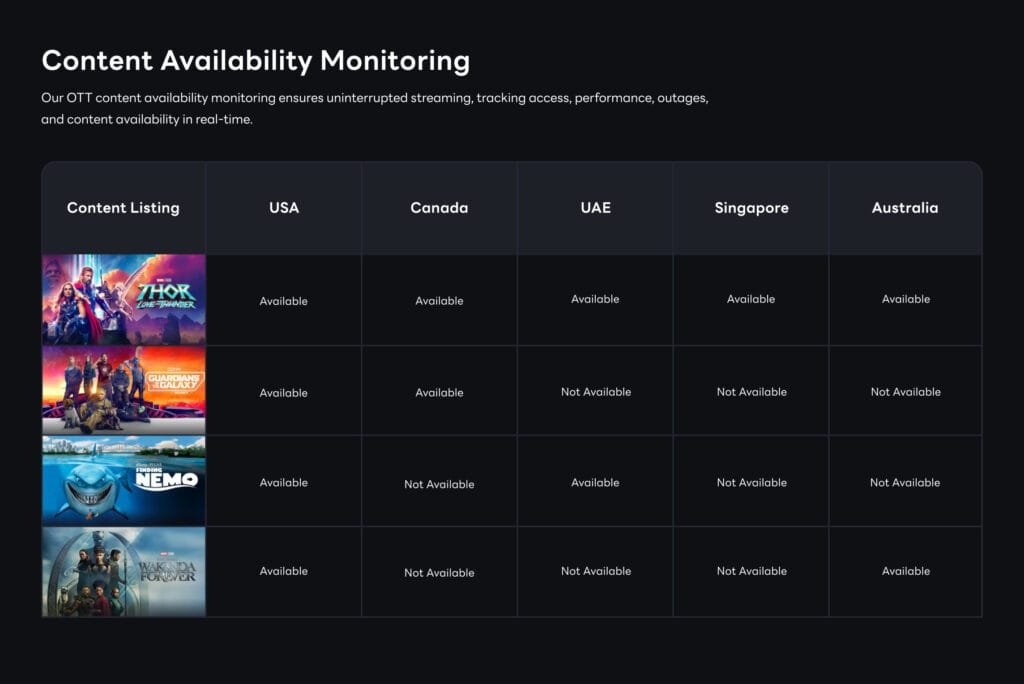Open the Wakanda Forever poster thumbnail

(122, 570)
